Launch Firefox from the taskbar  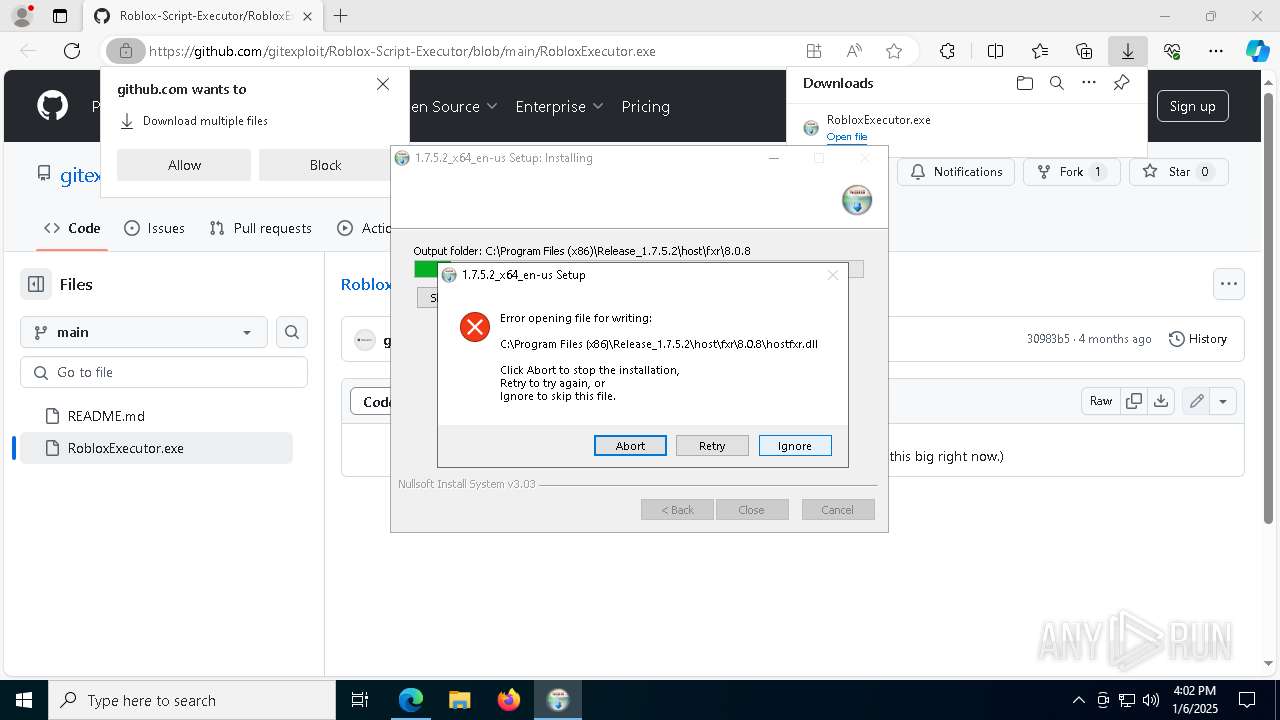click(509, 700)
